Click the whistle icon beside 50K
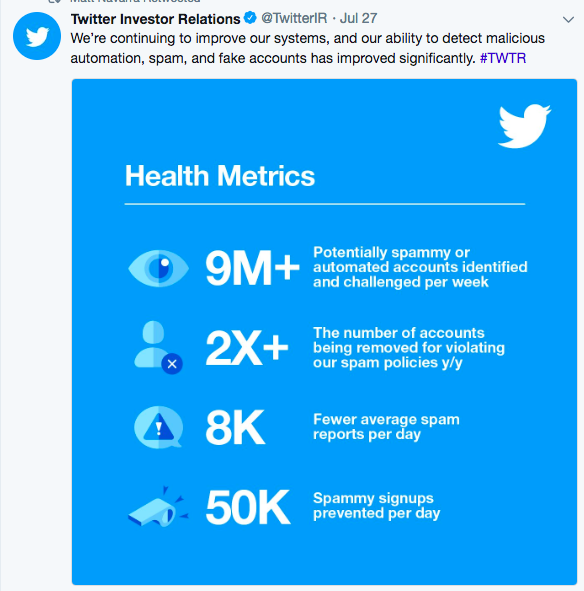584x591 pixels. click(x=158, y=507)
